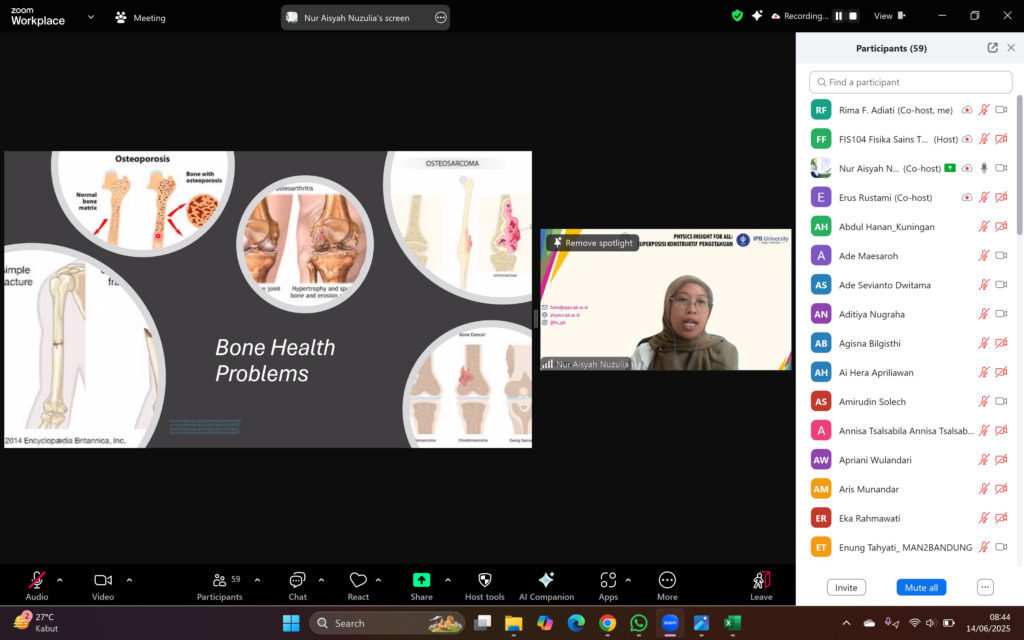Screen dimensions: 1024x640
Task: Expand the Video options chevron
Action: coord(129,580)
